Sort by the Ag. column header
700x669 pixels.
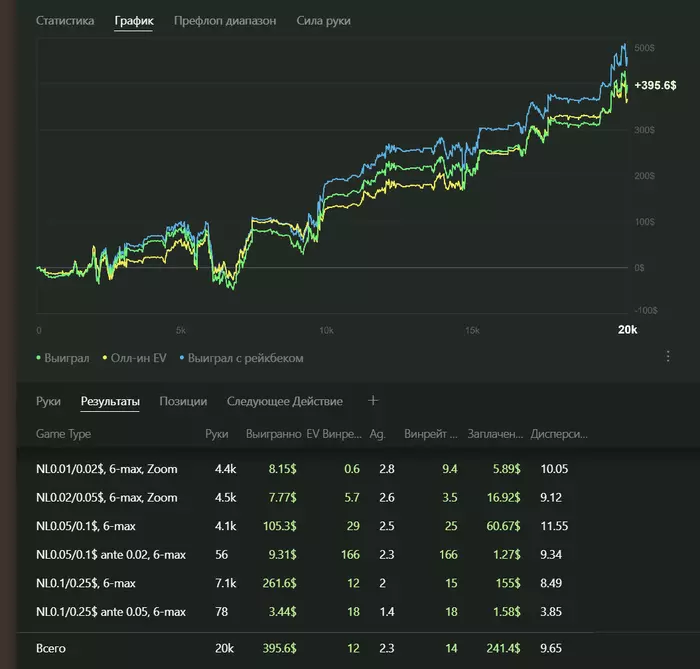coord(377,434)
